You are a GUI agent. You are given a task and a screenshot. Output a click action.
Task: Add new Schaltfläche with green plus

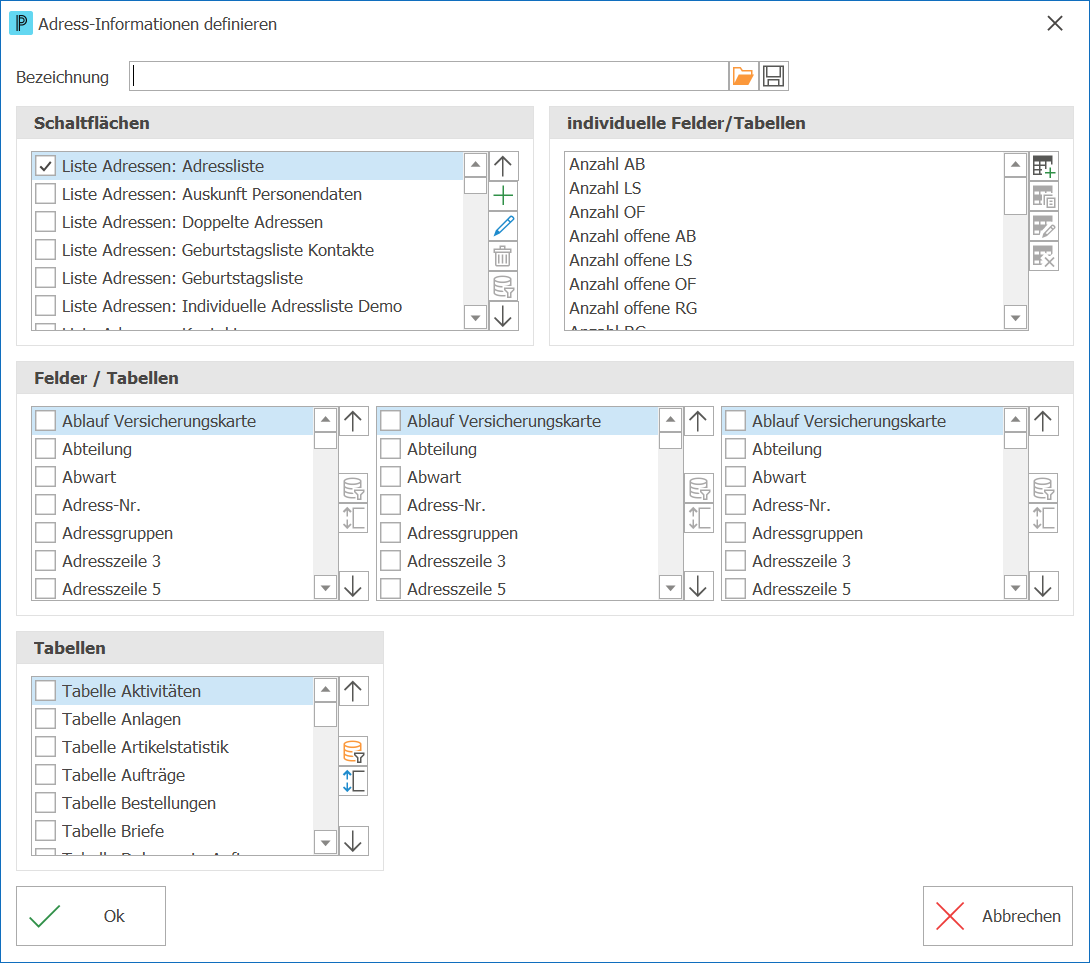(x=503, y=196)
